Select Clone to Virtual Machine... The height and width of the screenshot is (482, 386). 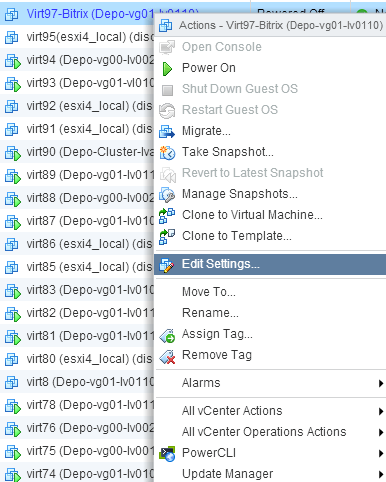(x=271, y=215)
